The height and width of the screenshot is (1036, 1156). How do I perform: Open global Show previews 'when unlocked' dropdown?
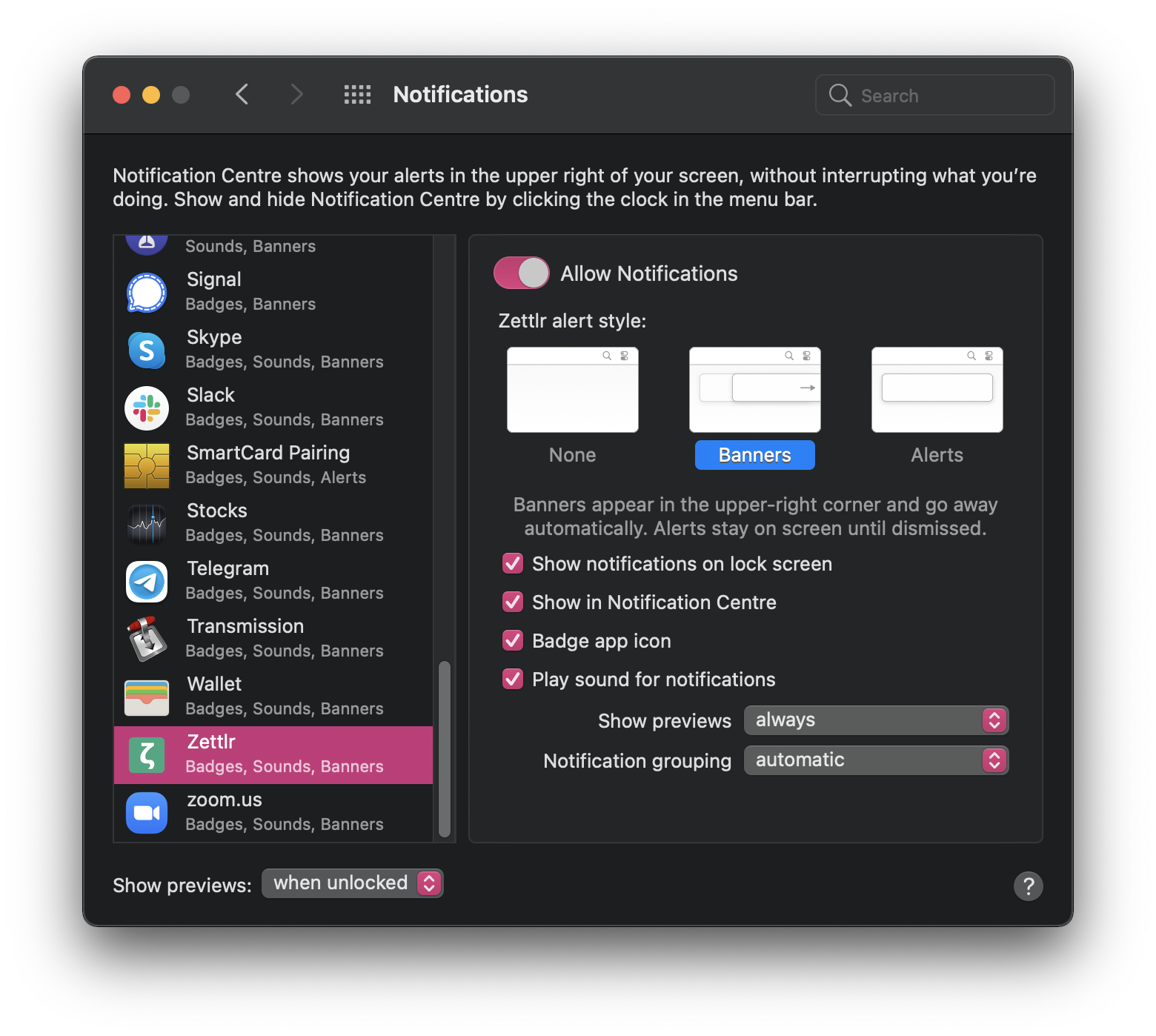pos(353,883)
